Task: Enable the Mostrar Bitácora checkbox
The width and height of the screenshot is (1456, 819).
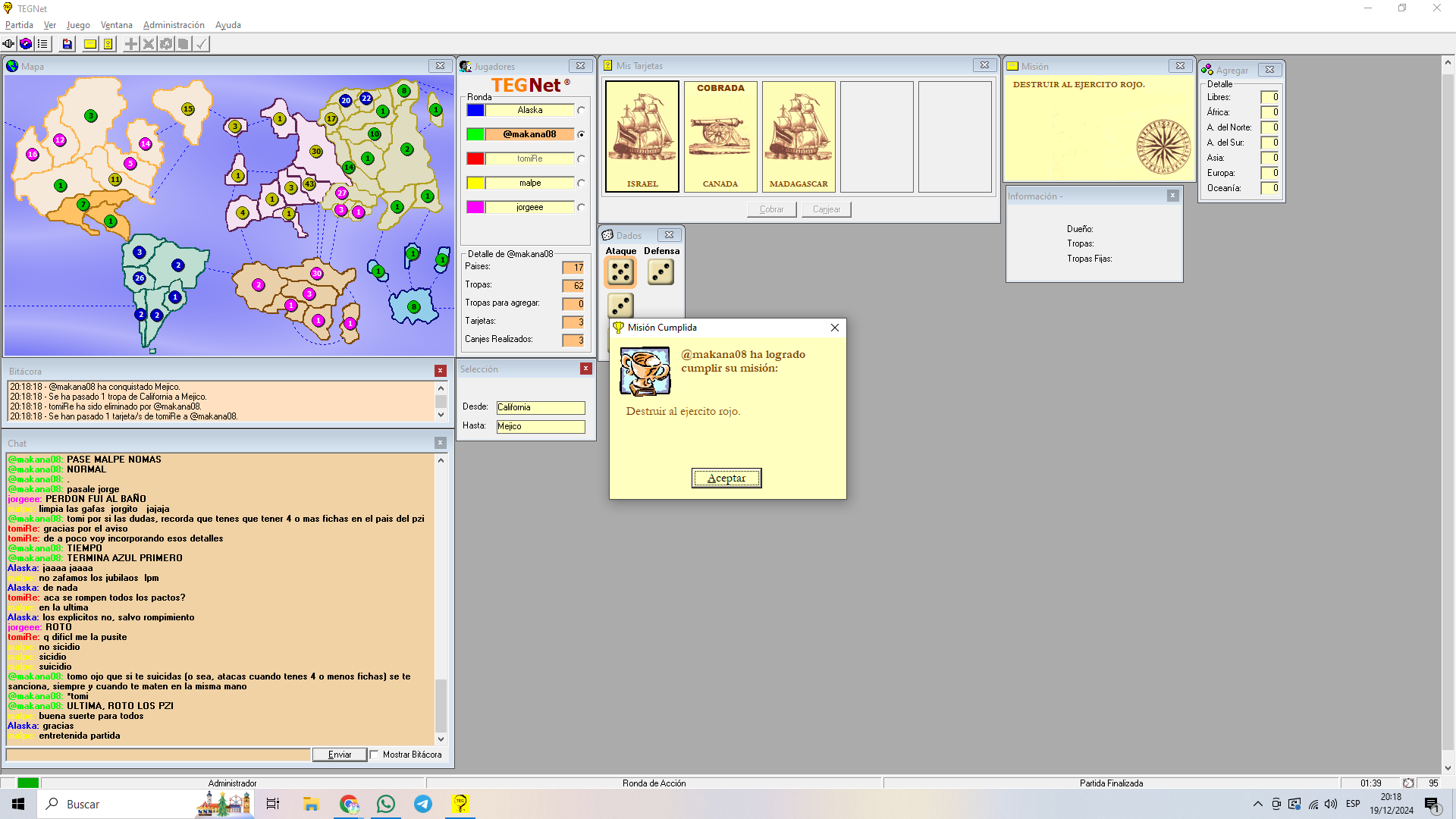Action: coord(374,755)
